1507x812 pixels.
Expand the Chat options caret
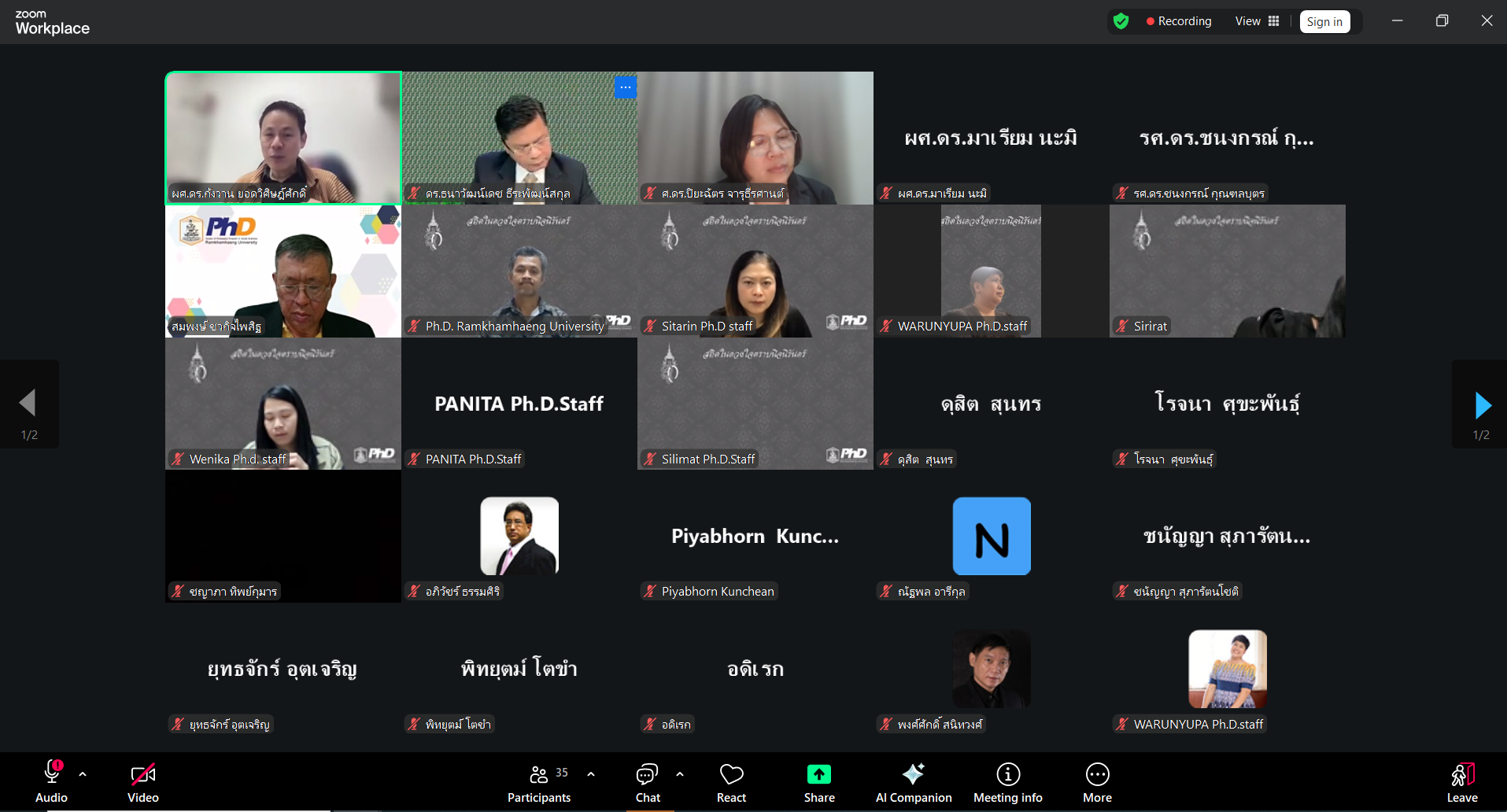tap(680, 774)
